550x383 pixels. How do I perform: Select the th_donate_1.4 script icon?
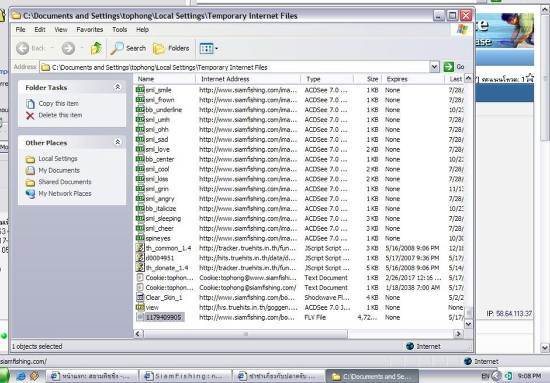tap(140, 268)
